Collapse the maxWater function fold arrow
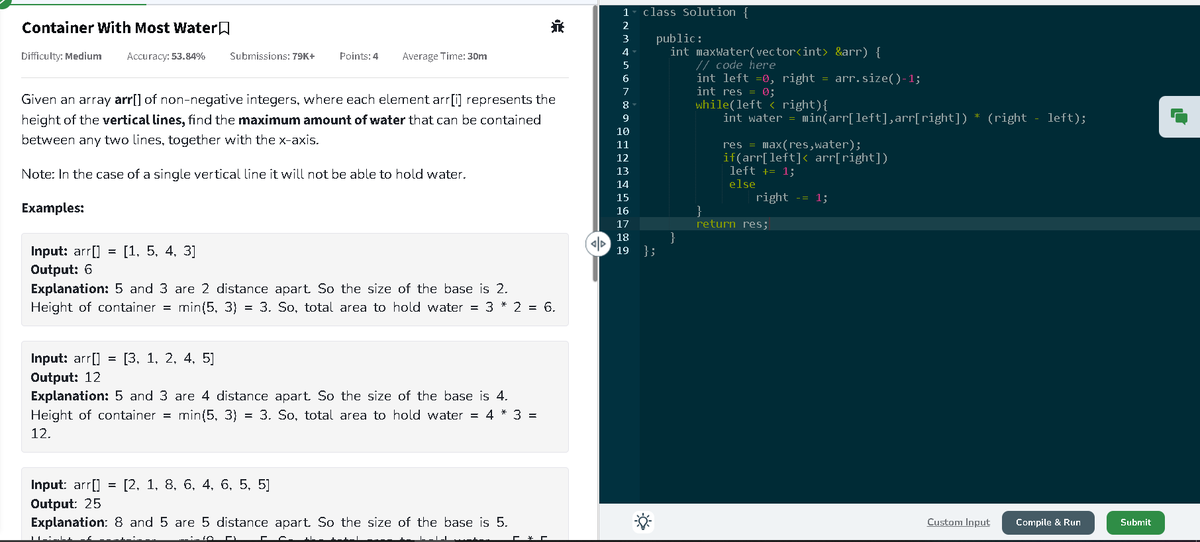The width and height of the screenshot is (1200, 542). tap(634, 51)
